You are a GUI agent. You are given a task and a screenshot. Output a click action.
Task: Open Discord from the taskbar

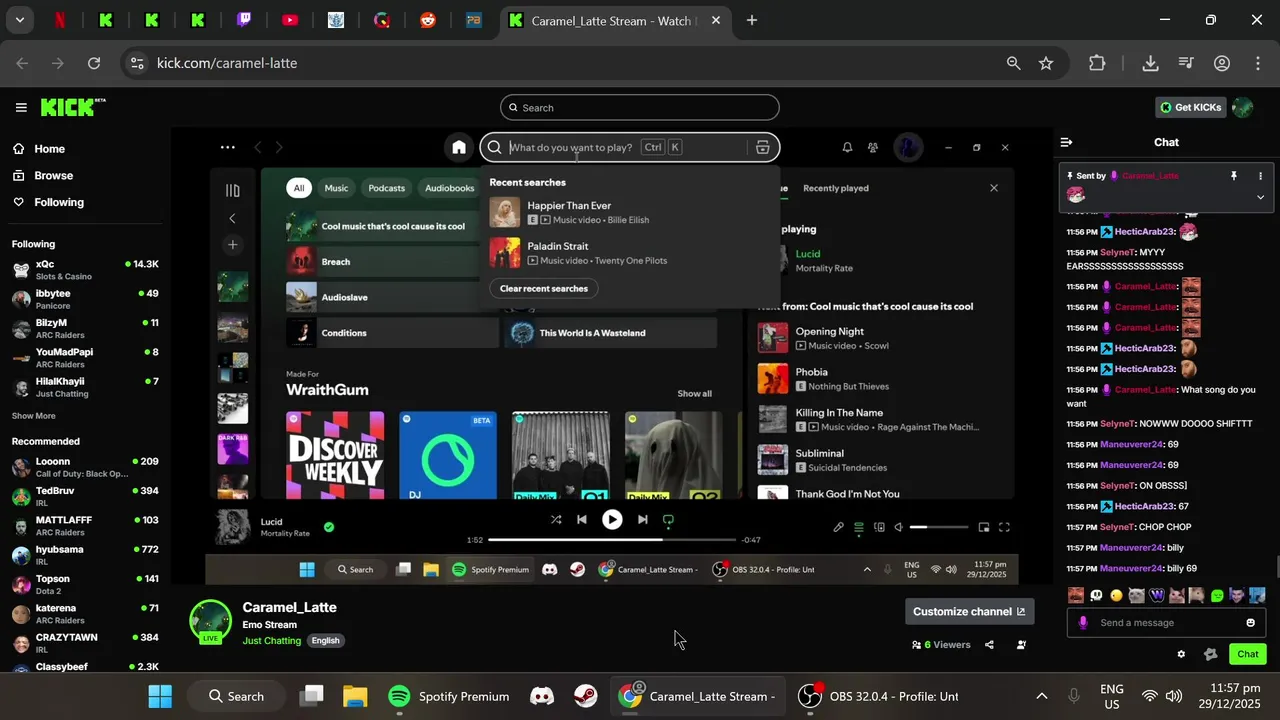pos(542,696)
